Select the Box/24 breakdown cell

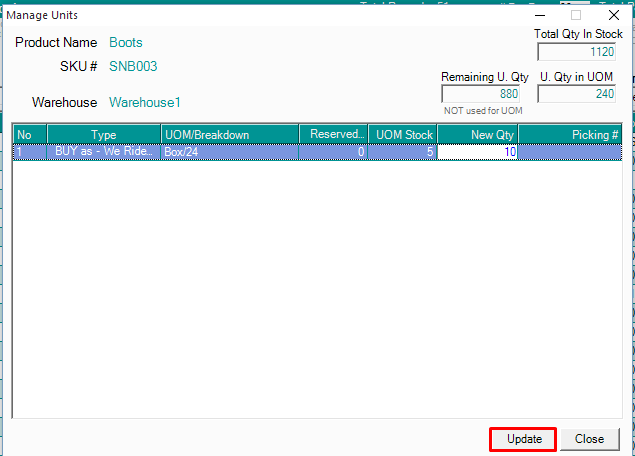[x=229, y=152]
